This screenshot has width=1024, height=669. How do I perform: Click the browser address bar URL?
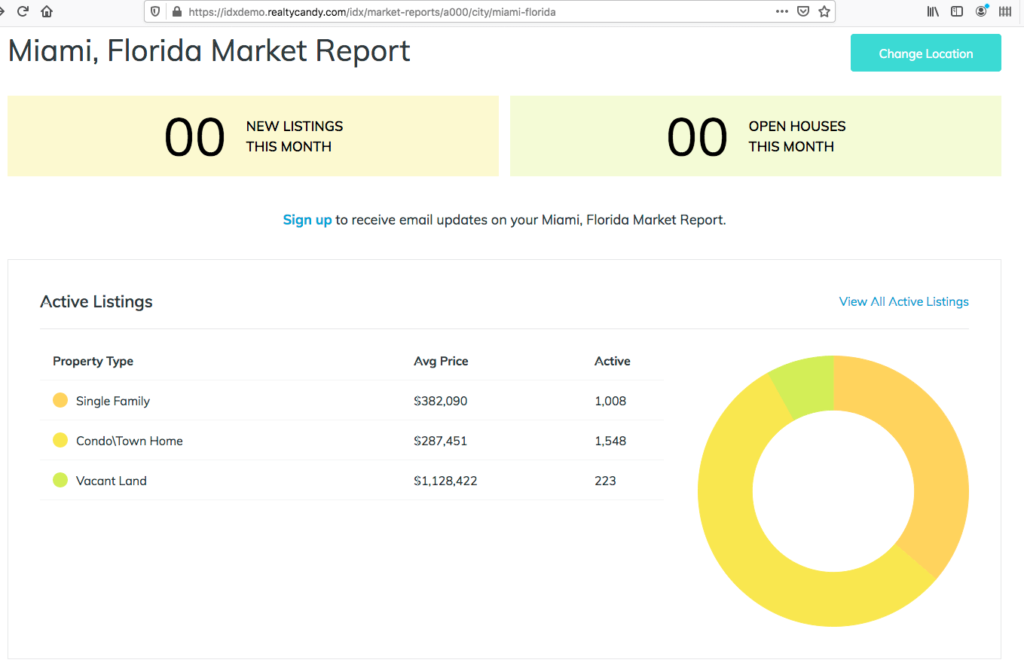click(x=372, y=12)
